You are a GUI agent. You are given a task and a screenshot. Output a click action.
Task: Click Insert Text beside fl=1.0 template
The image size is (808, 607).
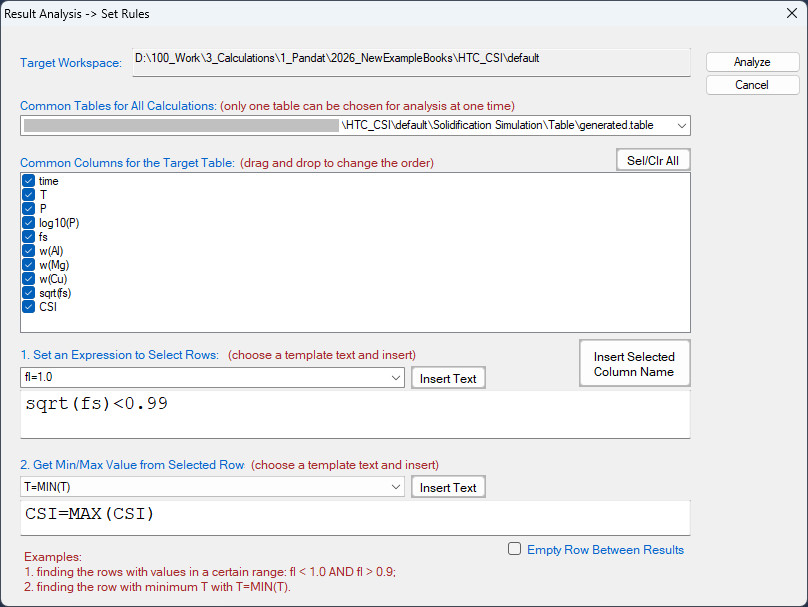pos(448,378)
